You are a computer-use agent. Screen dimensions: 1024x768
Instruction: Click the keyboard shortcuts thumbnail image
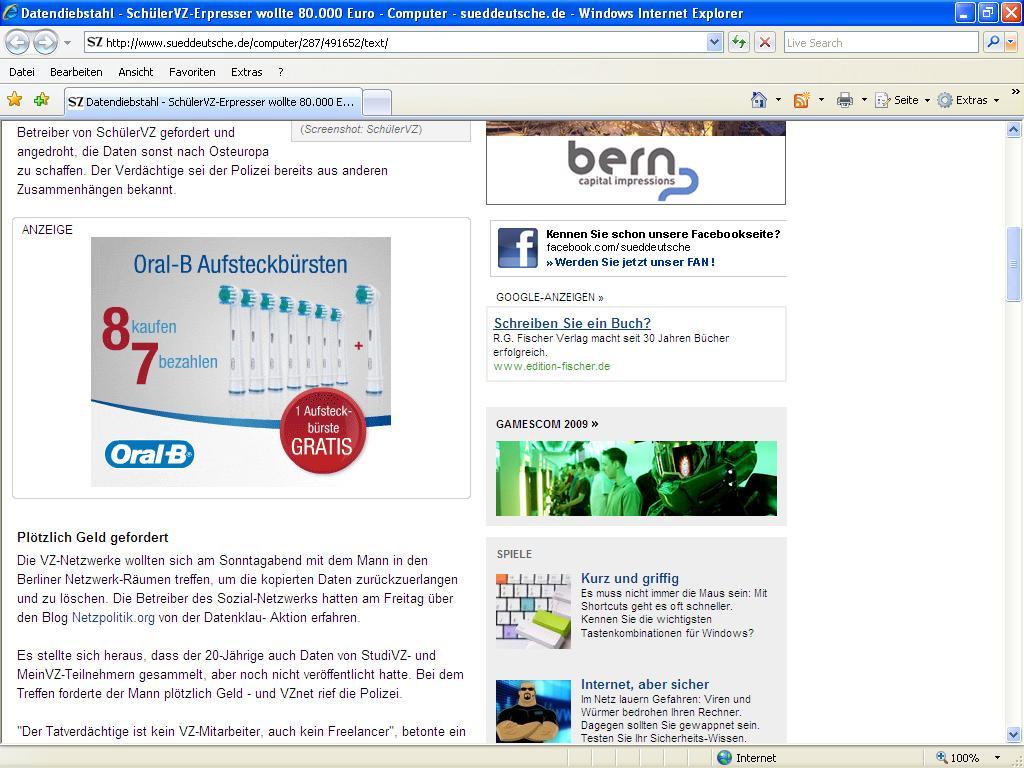point(533,611)
